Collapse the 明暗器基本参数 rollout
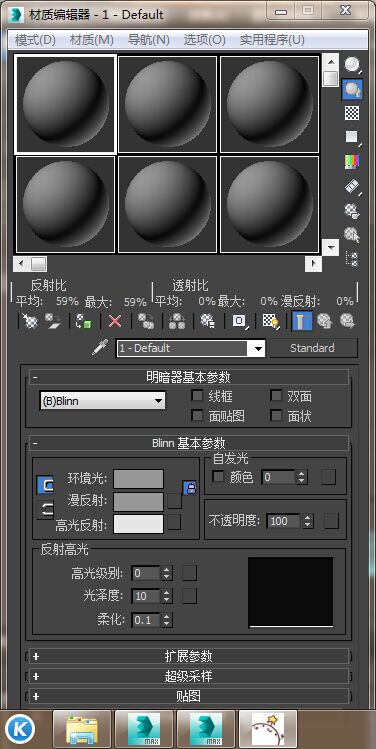 pyautogui.click(x=189, y=377)
